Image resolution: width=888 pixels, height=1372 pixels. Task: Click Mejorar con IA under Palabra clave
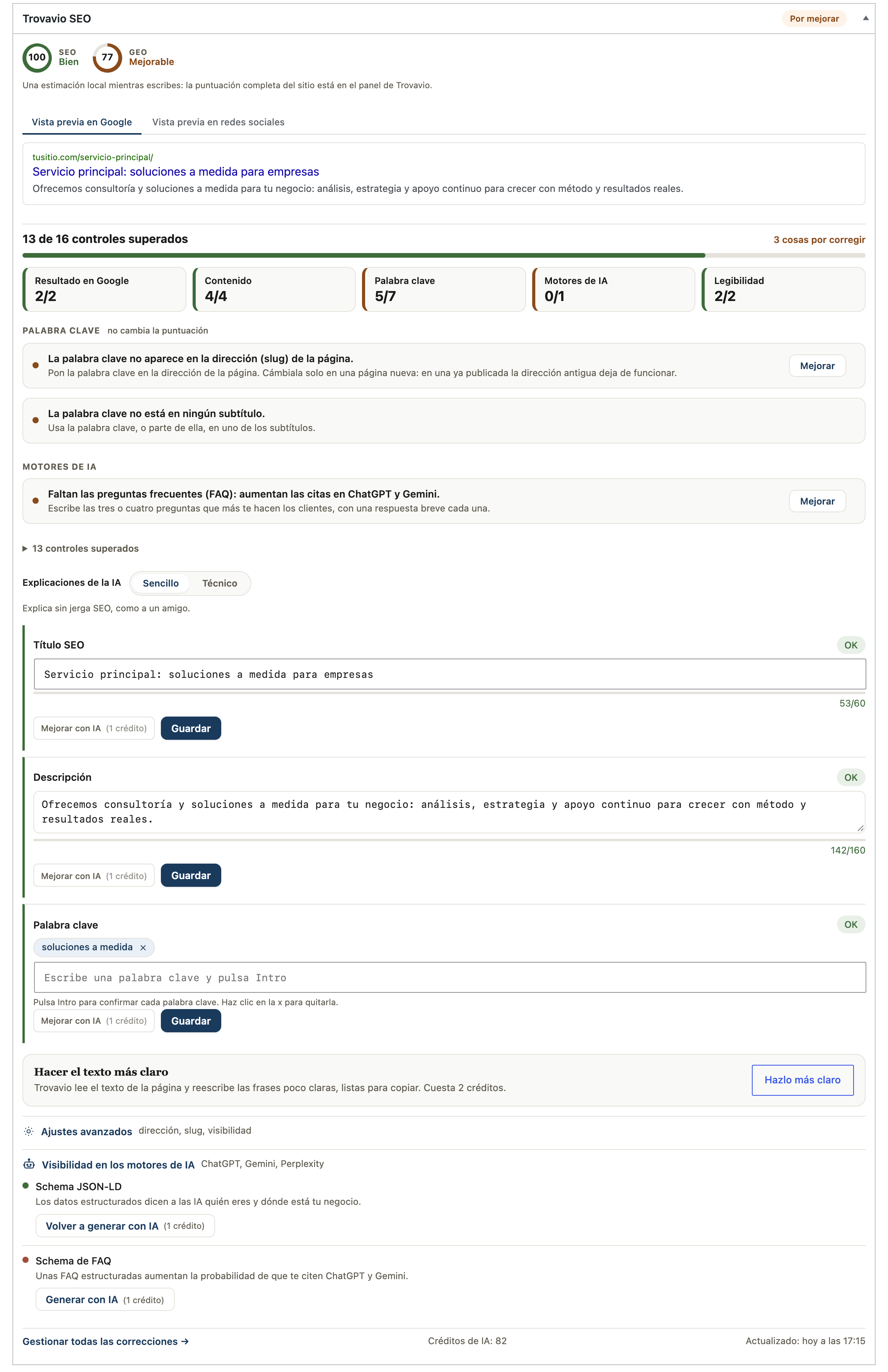tap(94, 1020)
